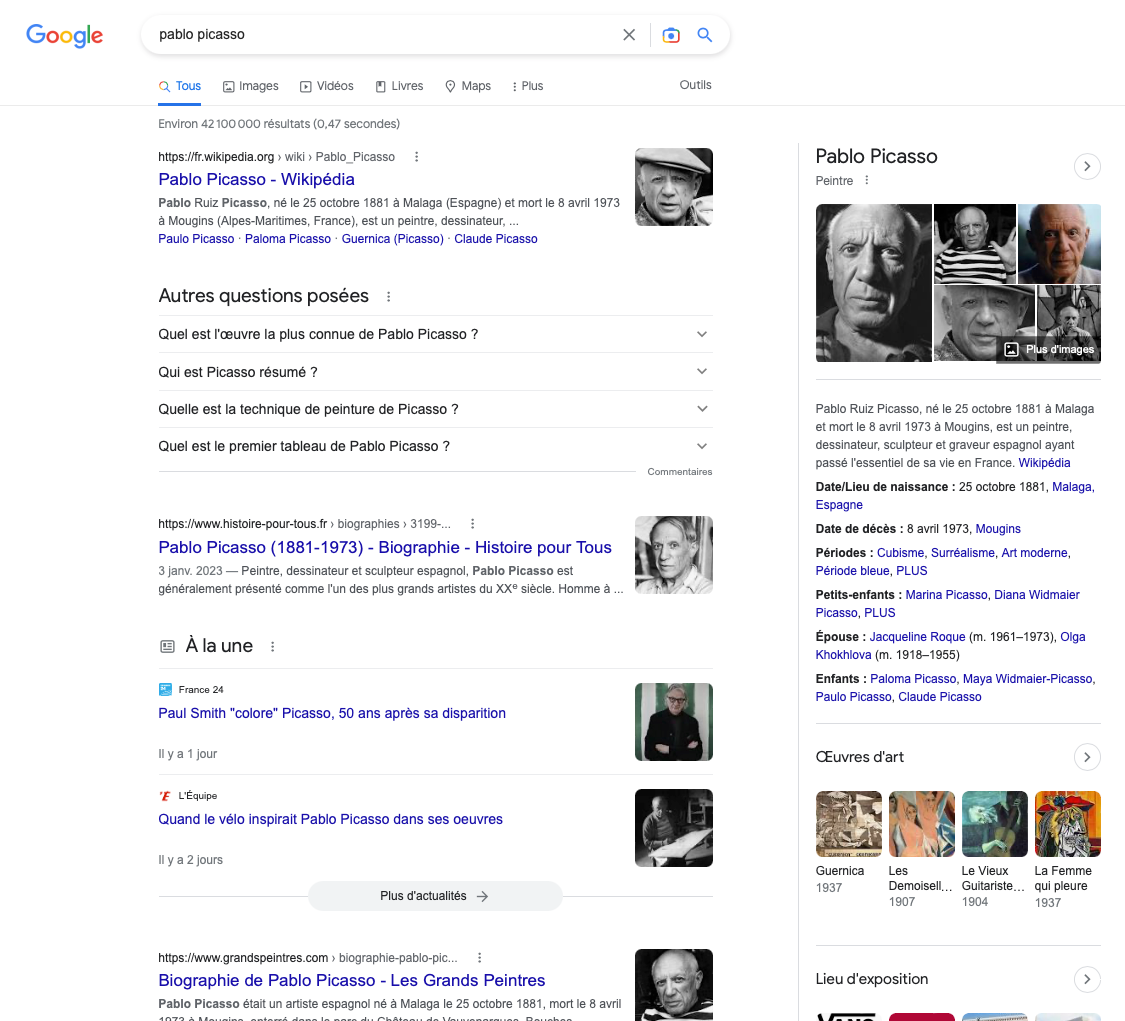
Task: Click the Cubisme link
Action: pos(900,553)
